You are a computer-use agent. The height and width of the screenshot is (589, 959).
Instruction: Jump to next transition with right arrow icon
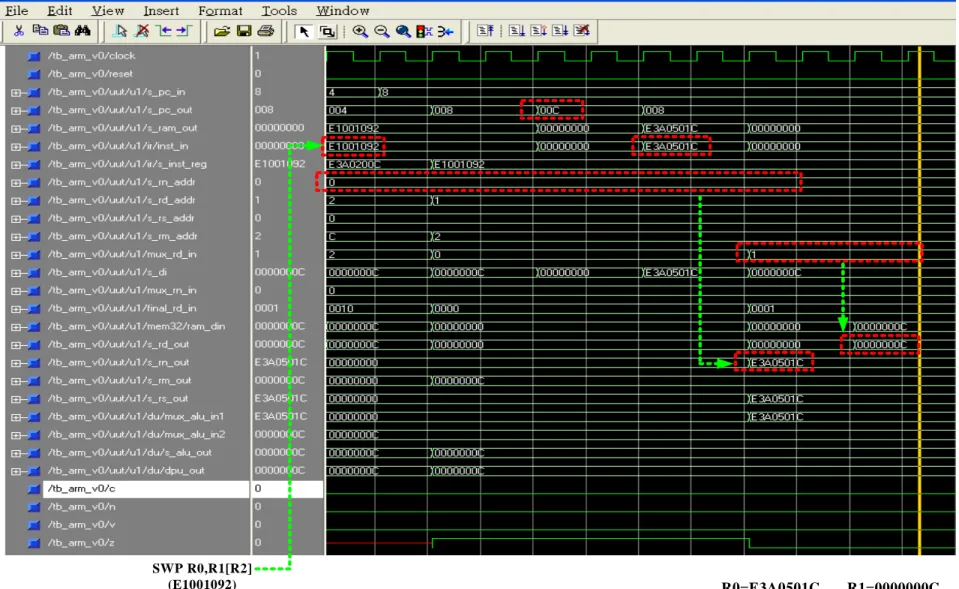(183, 31)
